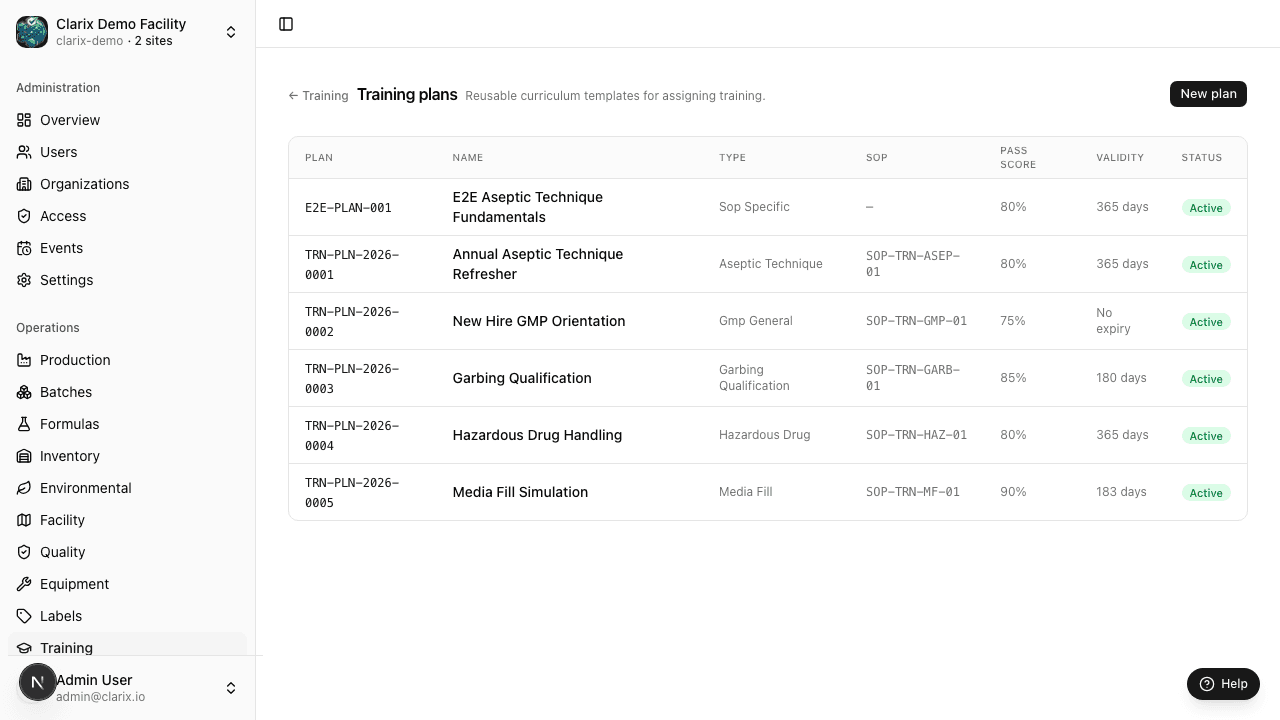Click plan ID TRN-PLN-2026-0005
This screenshot has height=720, width=1280.
[352, 493]
